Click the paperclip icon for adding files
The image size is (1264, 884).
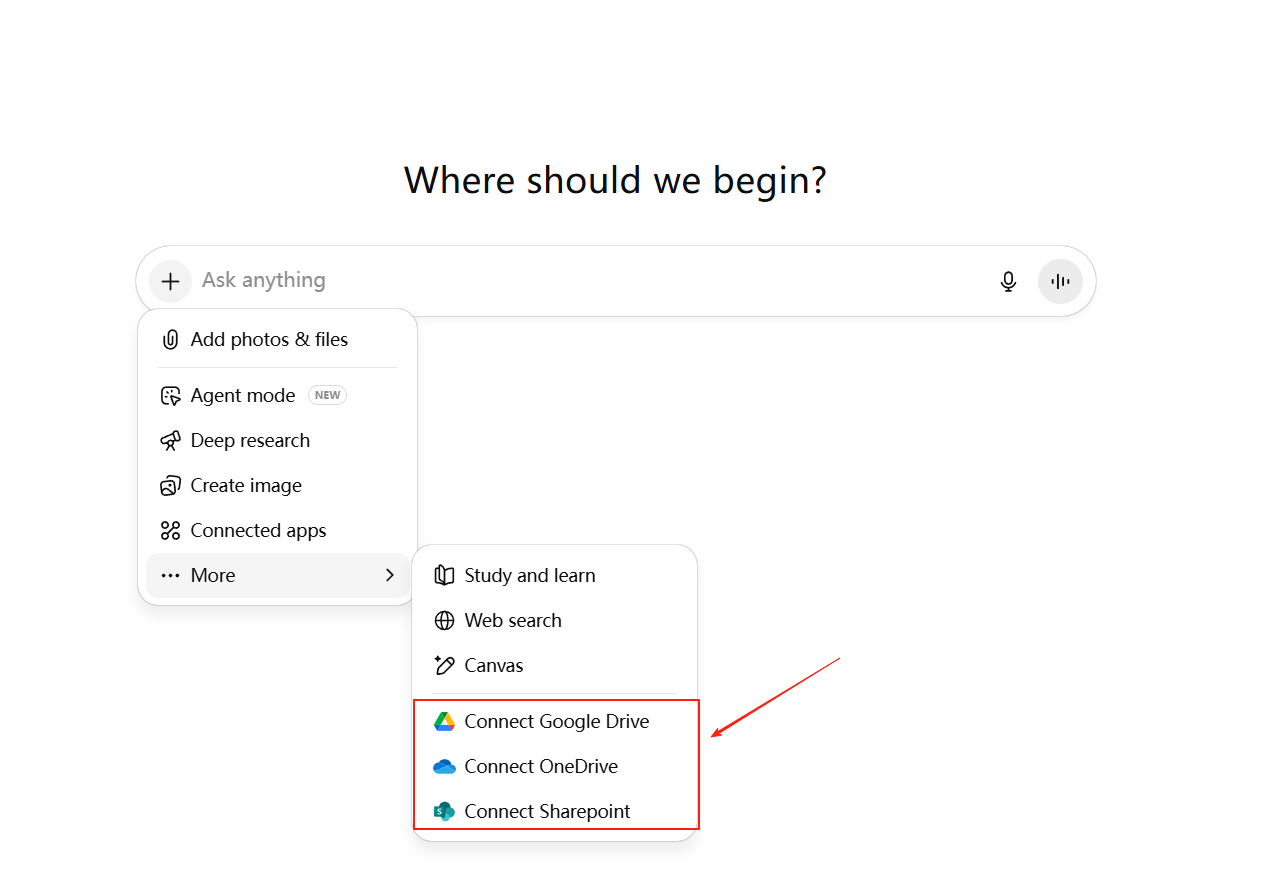pyautogui.click(x=170, y=340)
